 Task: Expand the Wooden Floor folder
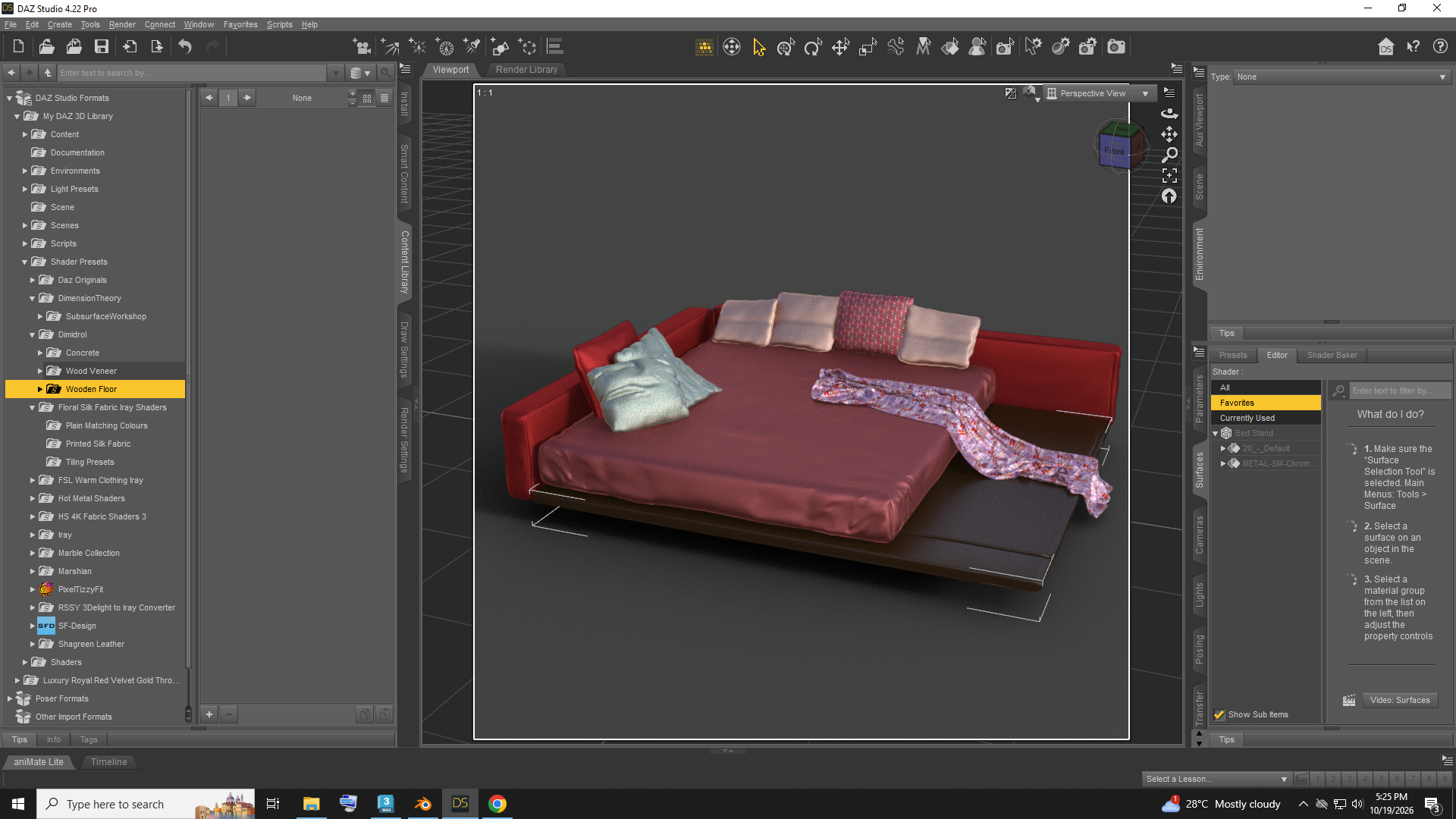(x=40, y=389)
